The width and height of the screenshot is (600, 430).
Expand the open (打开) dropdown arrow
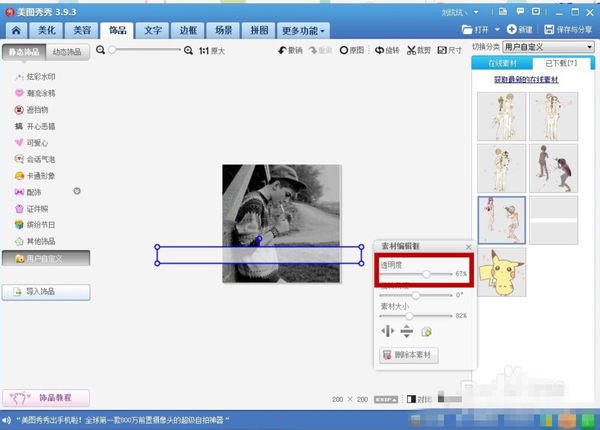pos(498,31)
